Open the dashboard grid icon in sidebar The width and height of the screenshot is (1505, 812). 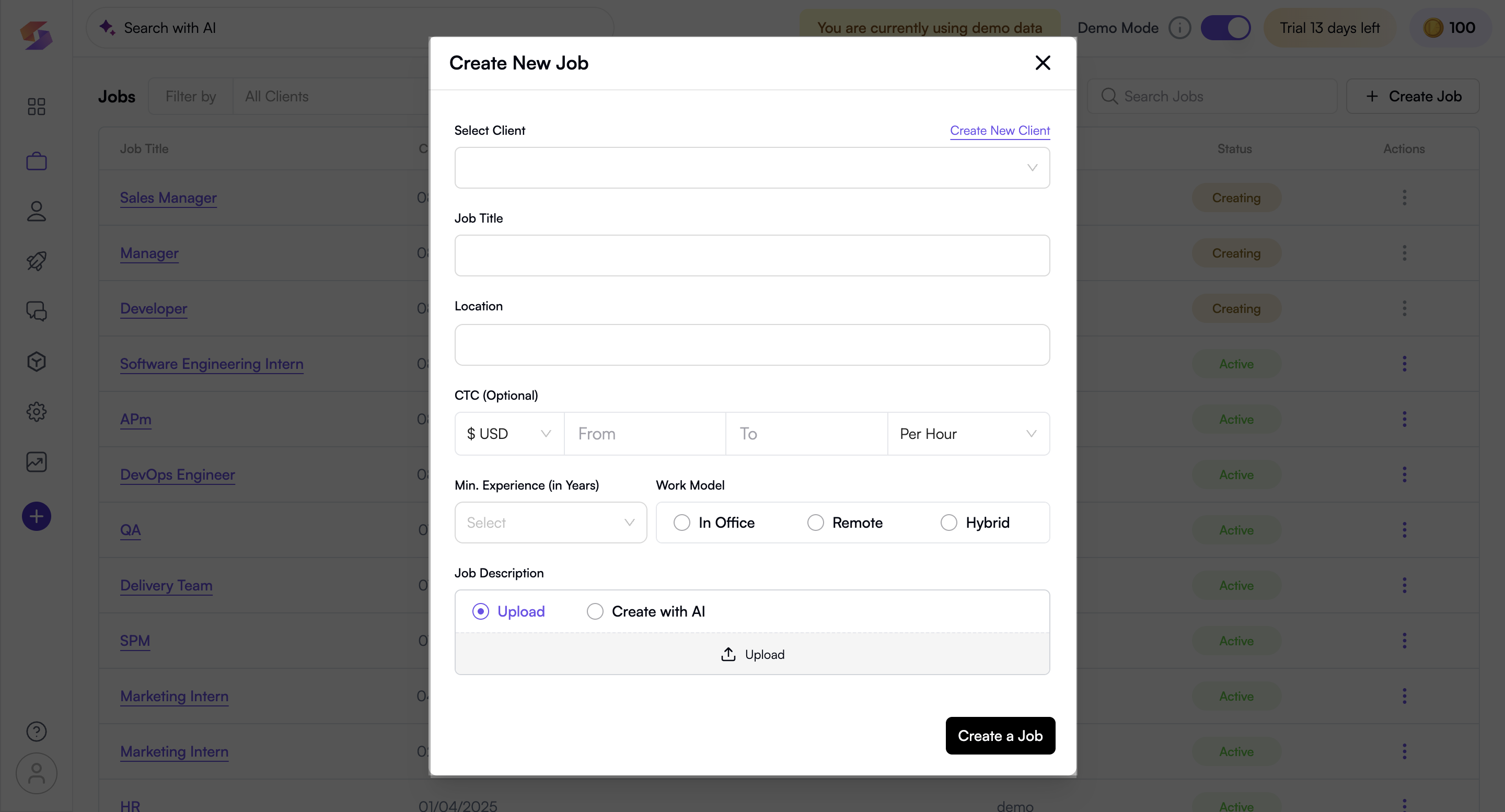36,106
